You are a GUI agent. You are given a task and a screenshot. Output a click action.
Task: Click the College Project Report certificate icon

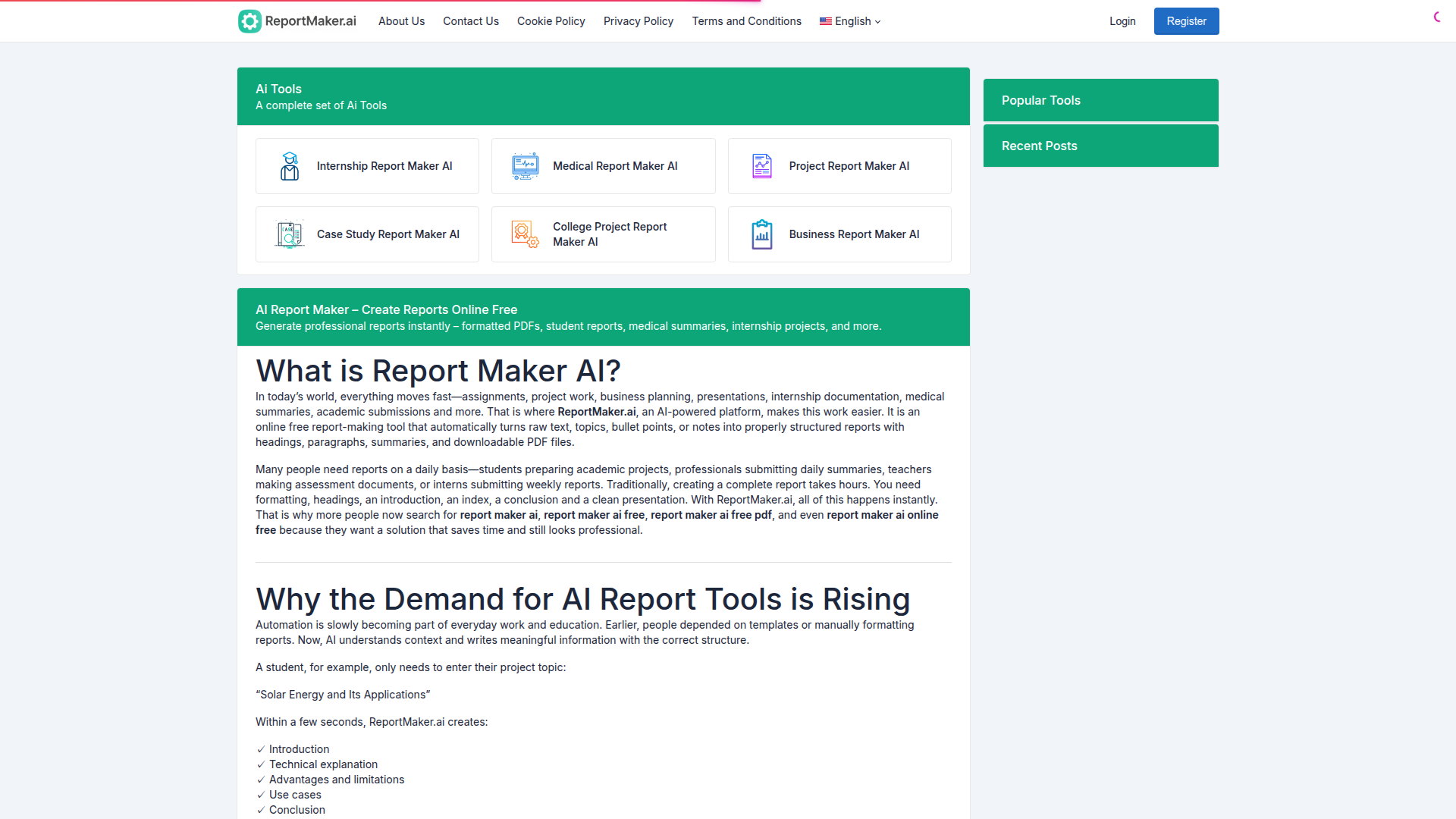click(x=526, y=234)
